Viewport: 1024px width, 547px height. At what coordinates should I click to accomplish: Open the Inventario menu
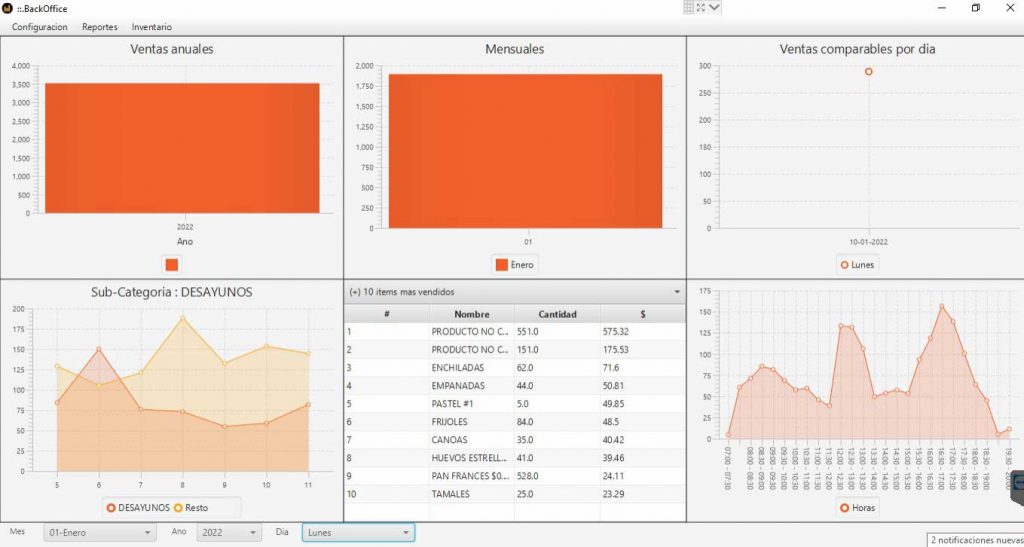151,27
